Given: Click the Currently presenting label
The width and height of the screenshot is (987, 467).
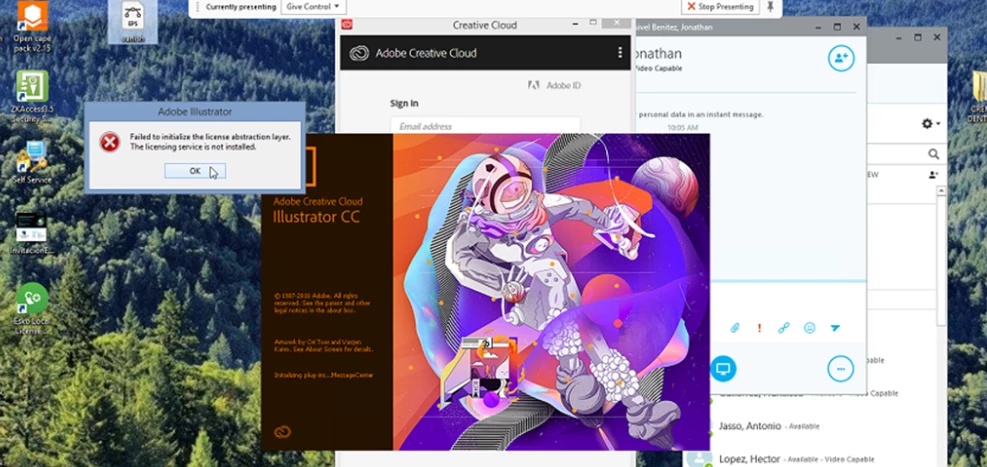Looking at the screenshot, I should tap(241, 7).
